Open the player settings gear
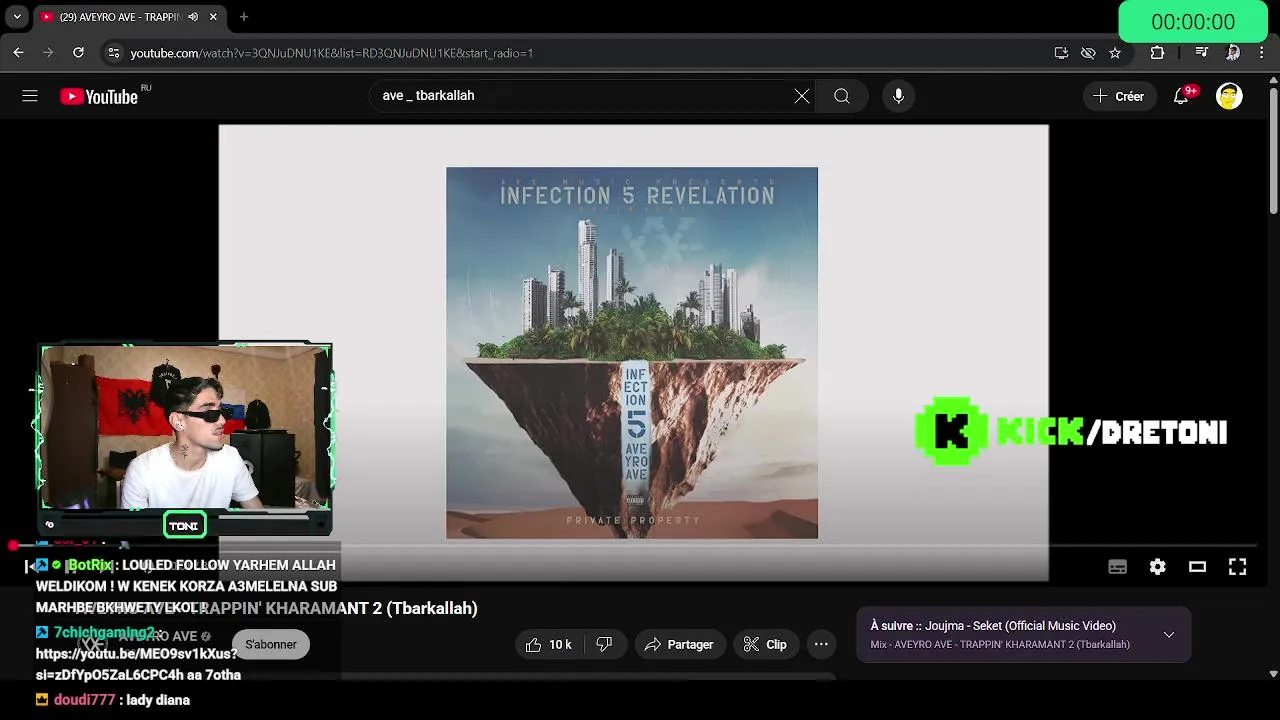This screenshot has height=720, width=1280. 1158,567
